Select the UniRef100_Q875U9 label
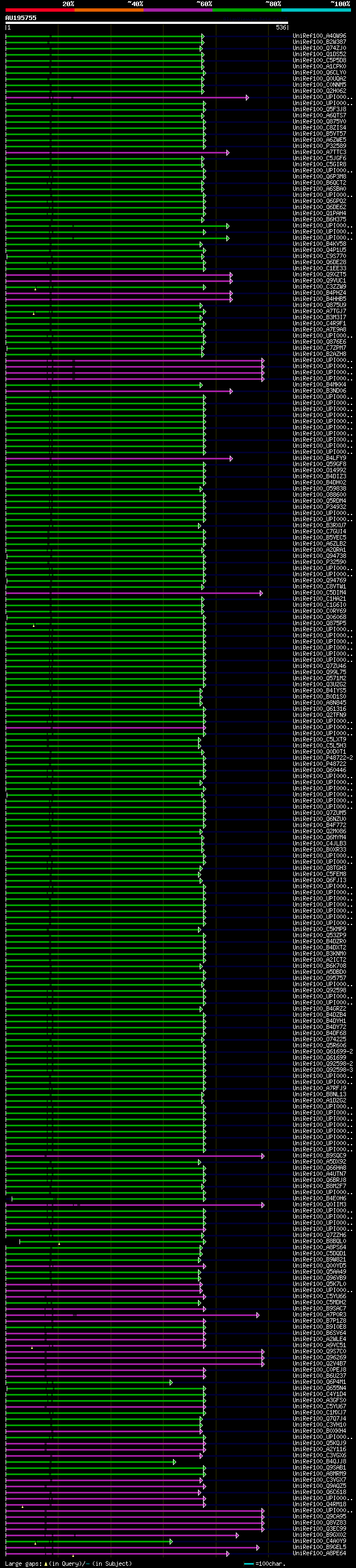 pos(319,305)
